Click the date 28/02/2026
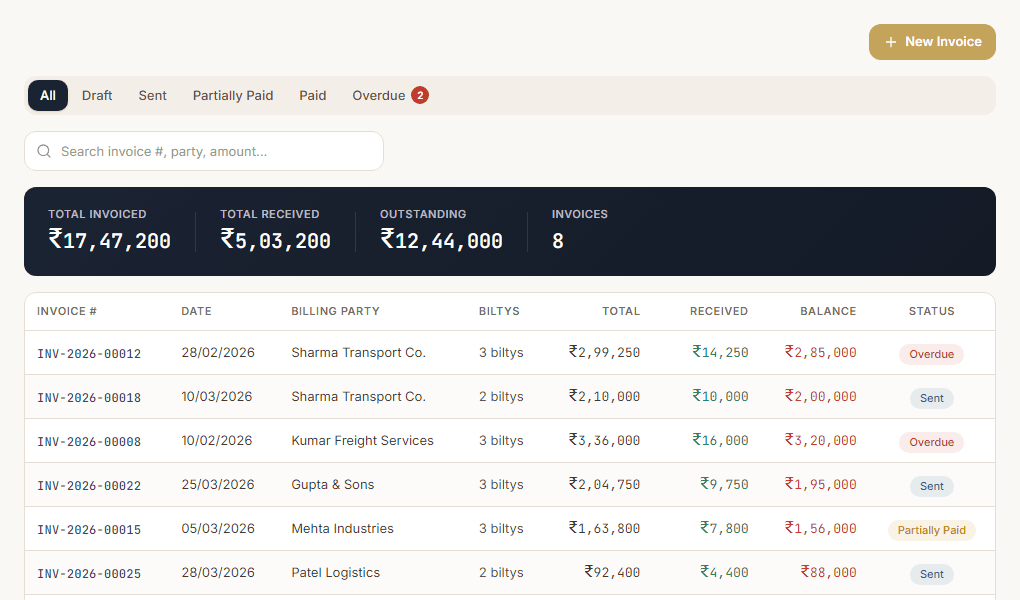This screenshot has height=600, width=1020. pyautogui.click(x=218, y=353)
